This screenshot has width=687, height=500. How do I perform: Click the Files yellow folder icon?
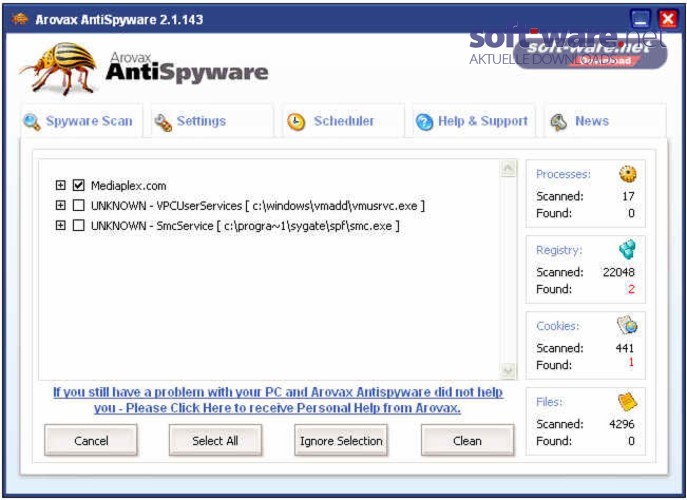pos(627,401)
